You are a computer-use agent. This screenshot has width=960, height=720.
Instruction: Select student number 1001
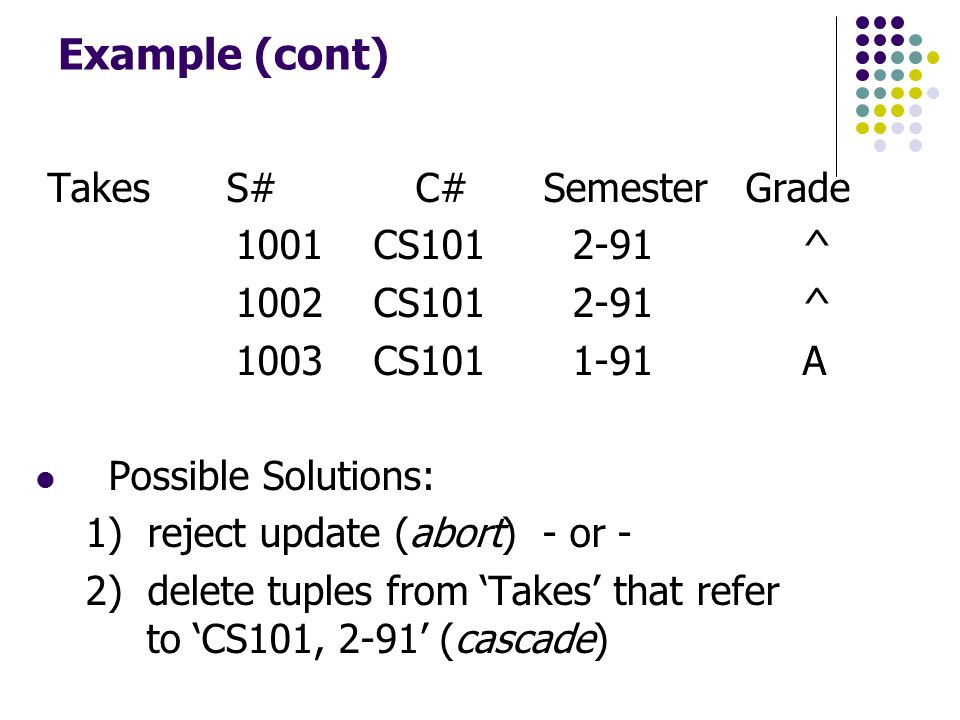click(279, 246)
